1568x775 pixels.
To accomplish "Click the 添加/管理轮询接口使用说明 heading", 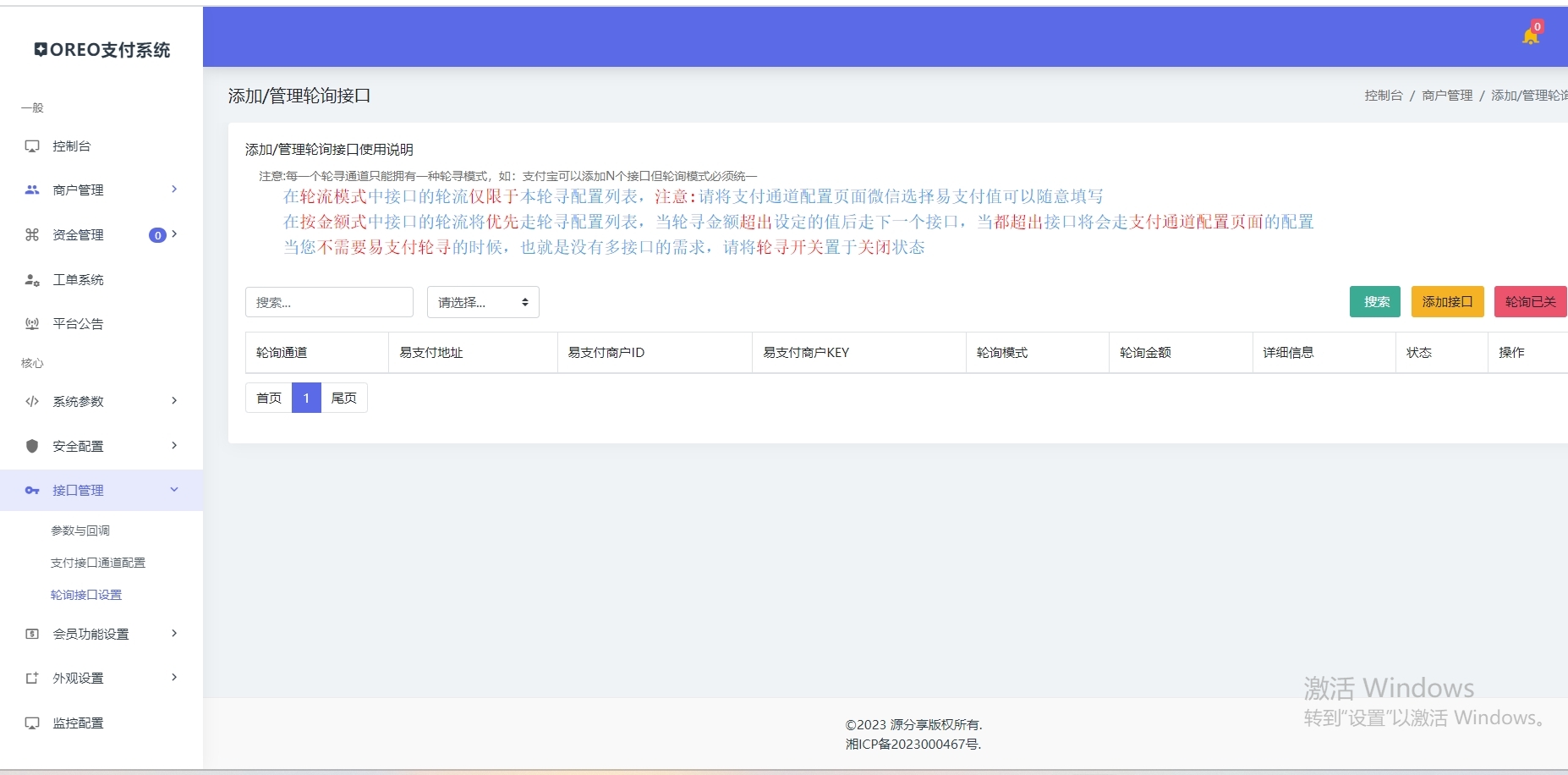I will (x=329, y=150).
